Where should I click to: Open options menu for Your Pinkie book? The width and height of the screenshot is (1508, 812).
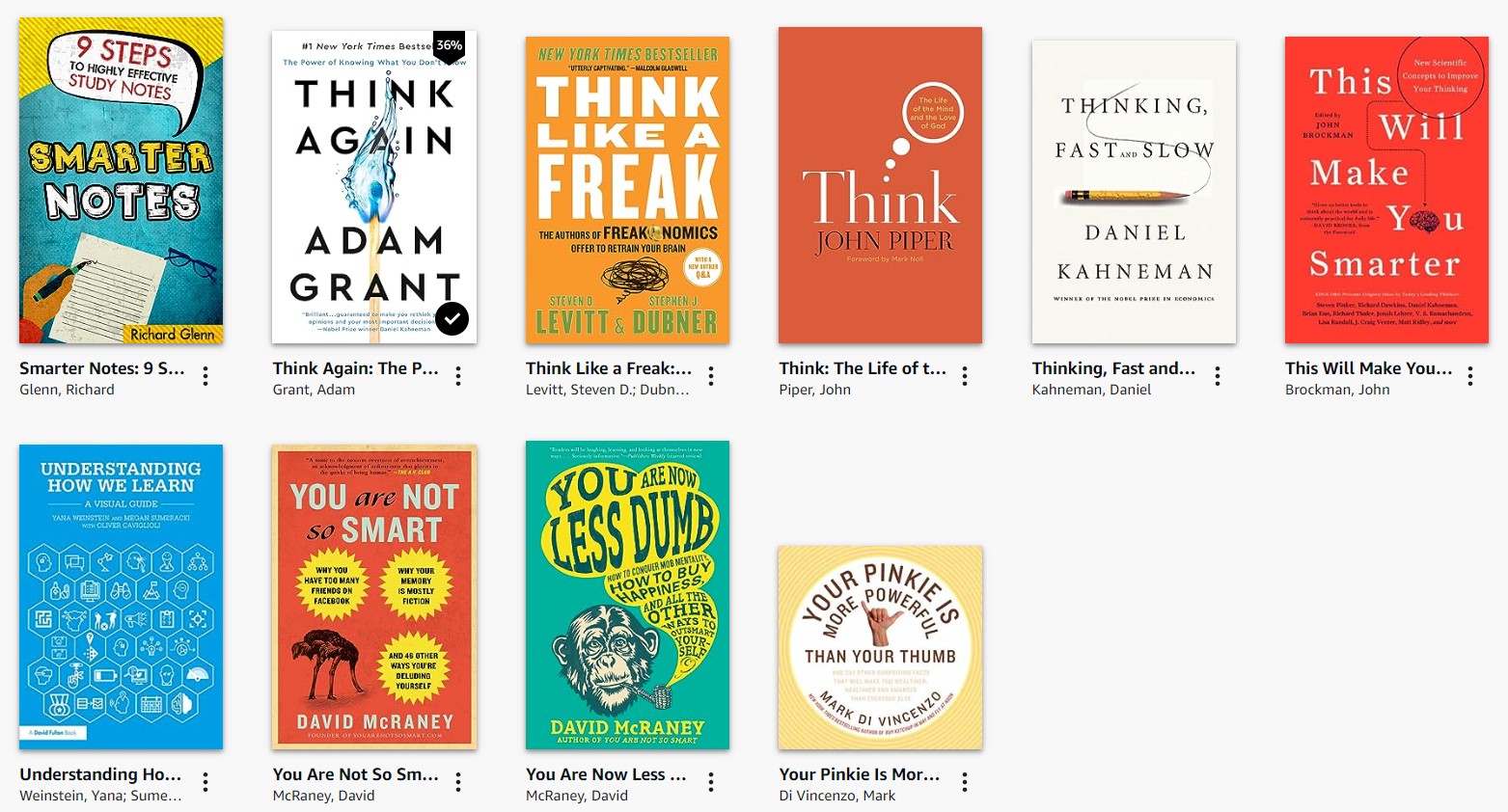tap(965, 782)
